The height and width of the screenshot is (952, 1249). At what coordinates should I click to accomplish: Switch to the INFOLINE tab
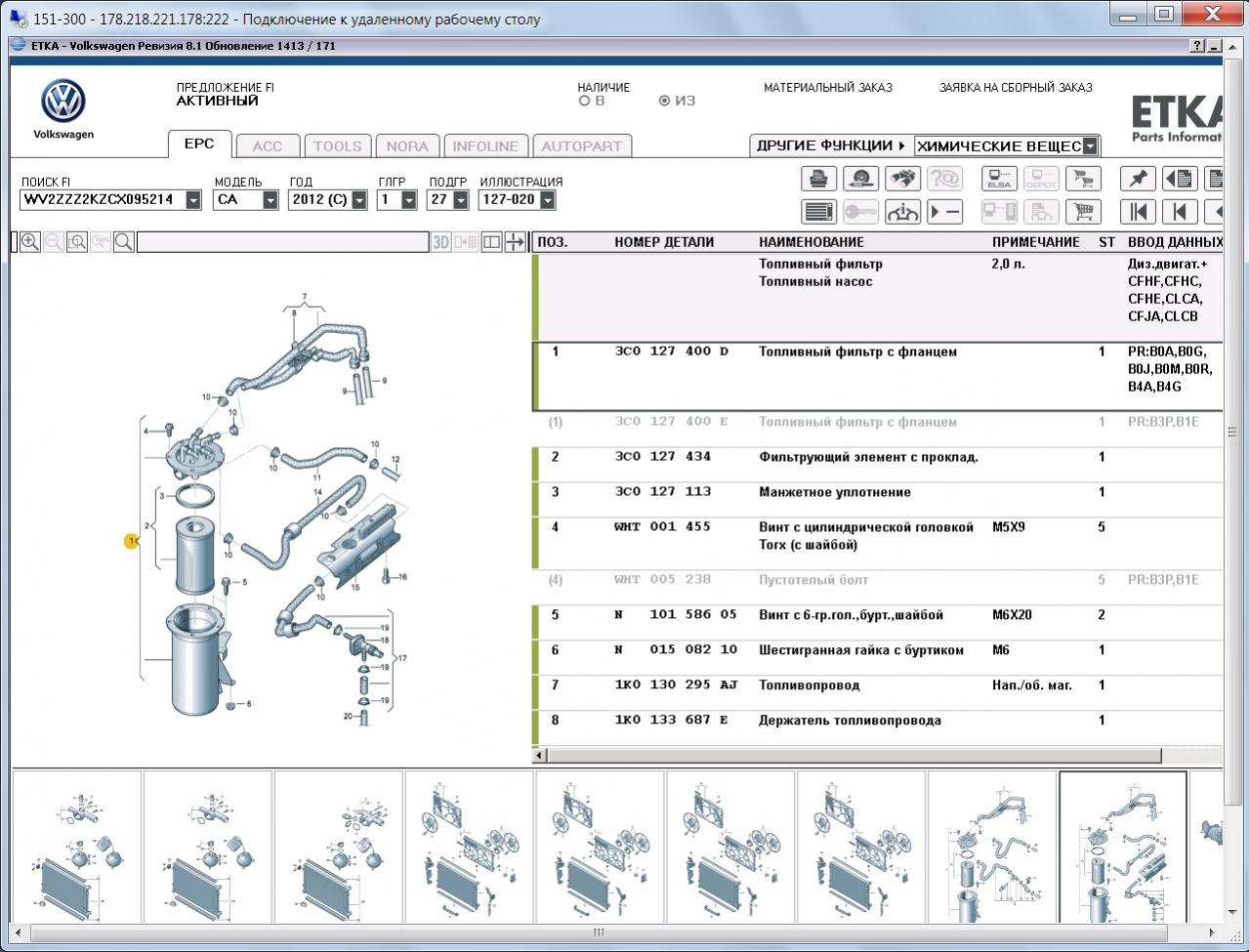click(x=485, y=146)
